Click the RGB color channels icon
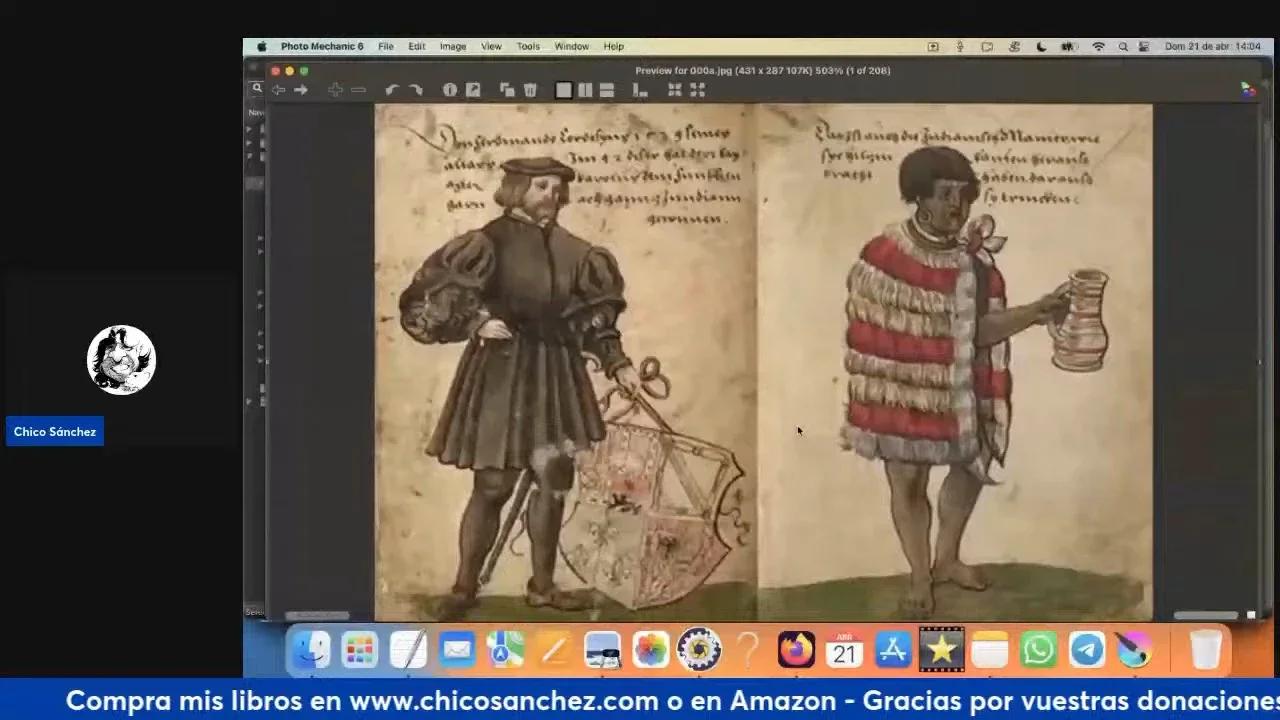 1248,89
